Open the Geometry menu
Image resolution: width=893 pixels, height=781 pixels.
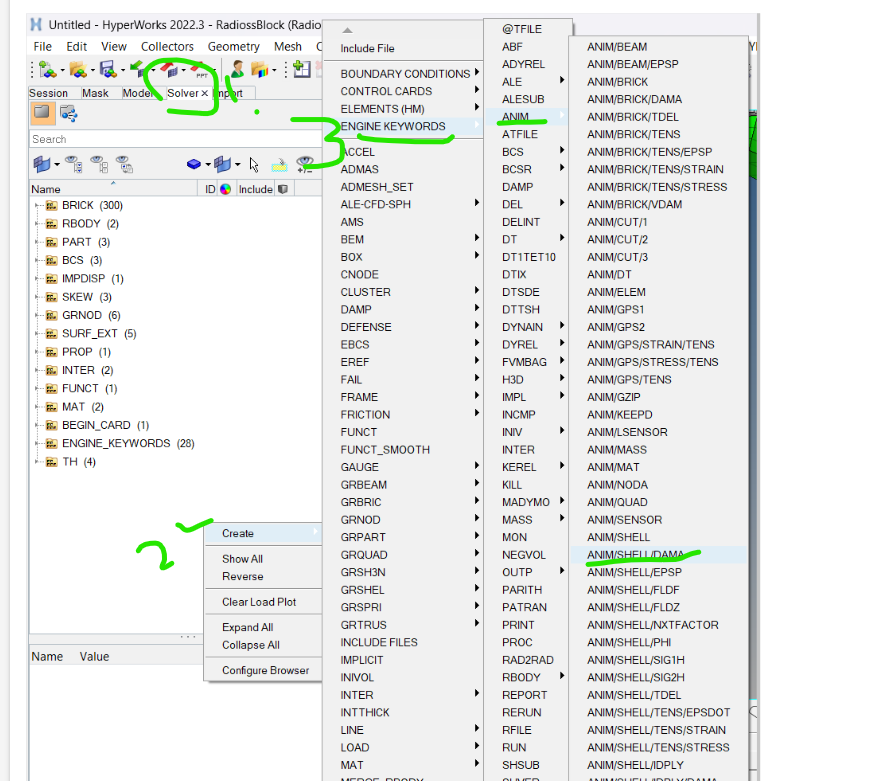(234, 47)
